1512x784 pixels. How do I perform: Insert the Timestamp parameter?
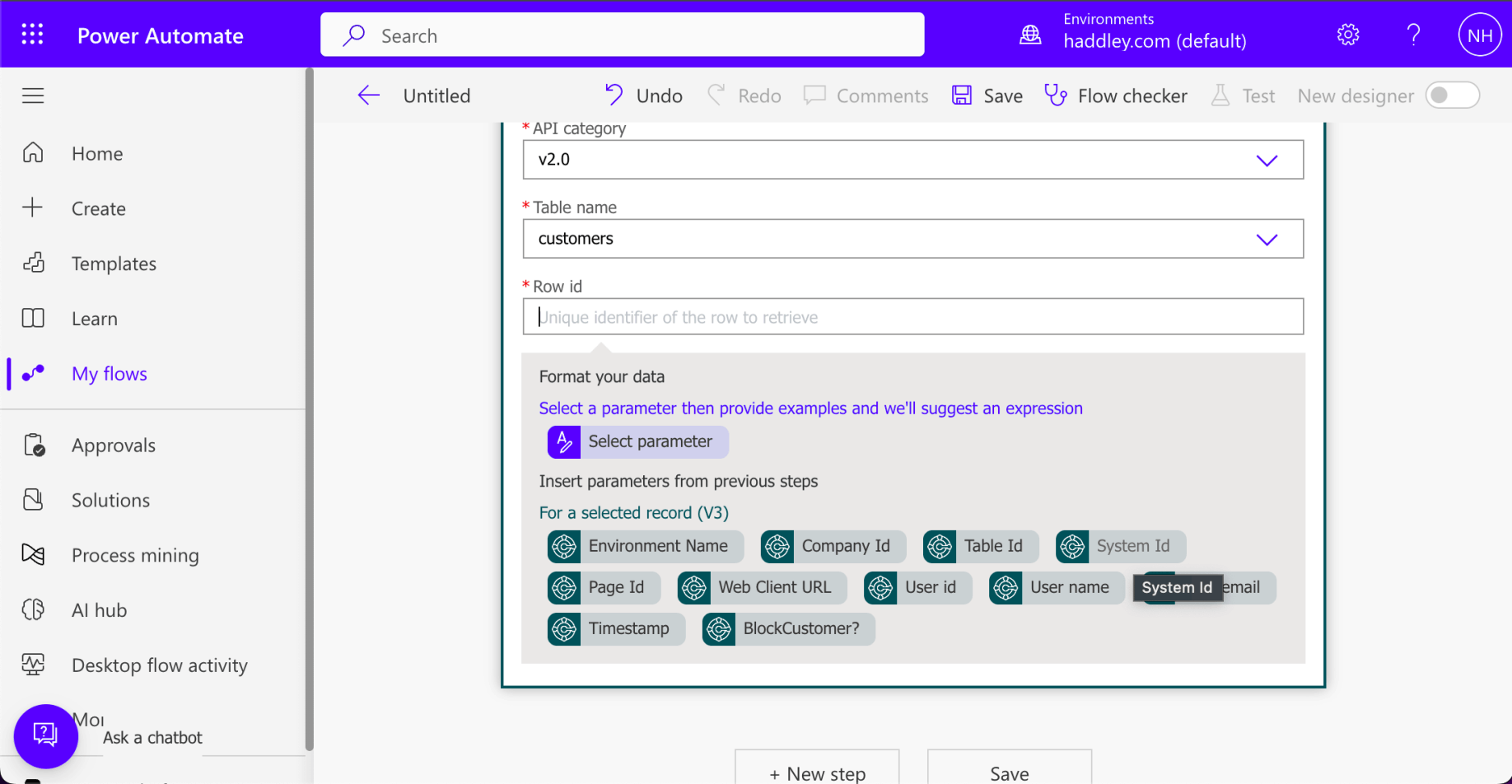[x=616, y=628]
